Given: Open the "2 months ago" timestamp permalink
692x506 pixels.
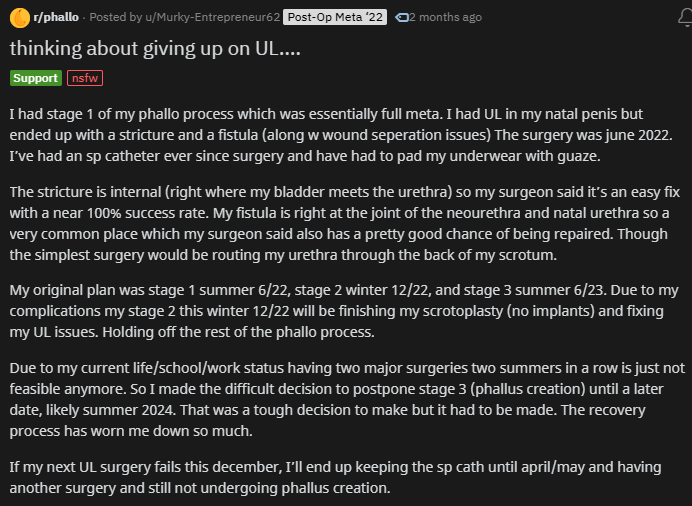Looking at the screenshot, I should (x=445, y=17).
